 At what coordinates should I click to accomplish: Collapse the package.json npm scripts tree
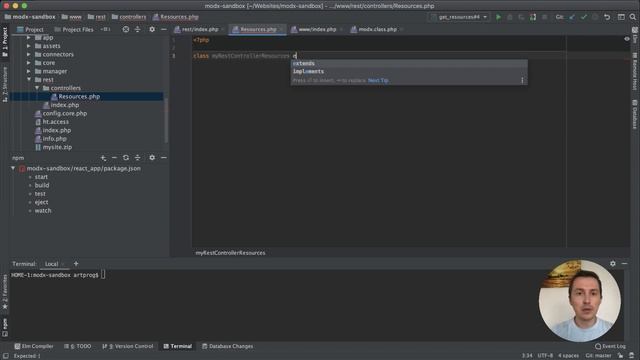click(x=13, y=168)
